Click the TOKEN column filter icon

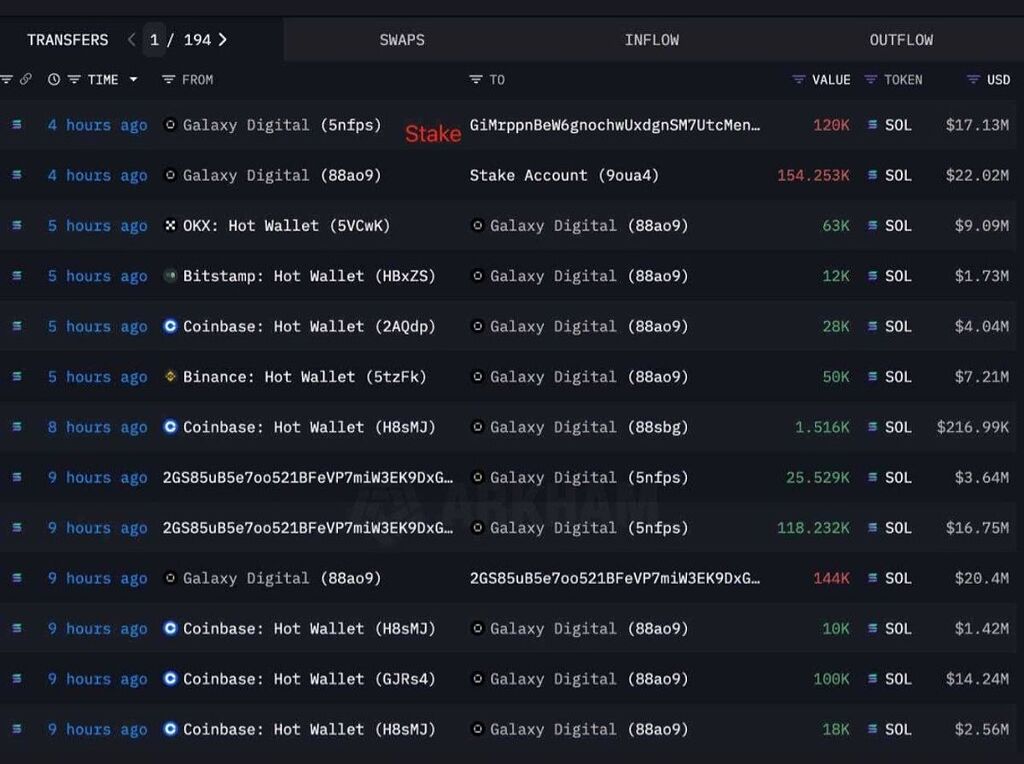tap(870, 80)
